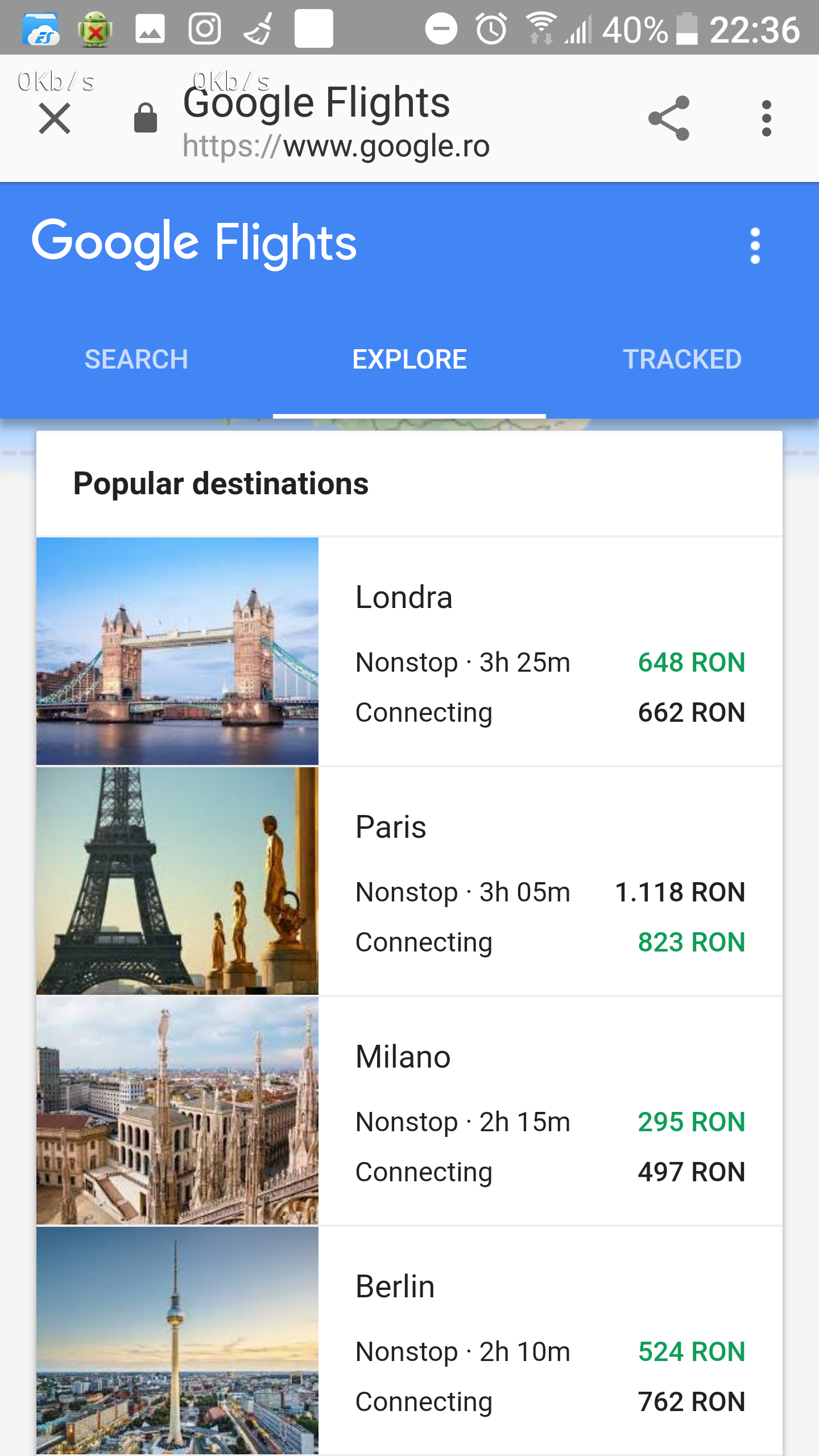Select the EXPLORE tab

409,359
